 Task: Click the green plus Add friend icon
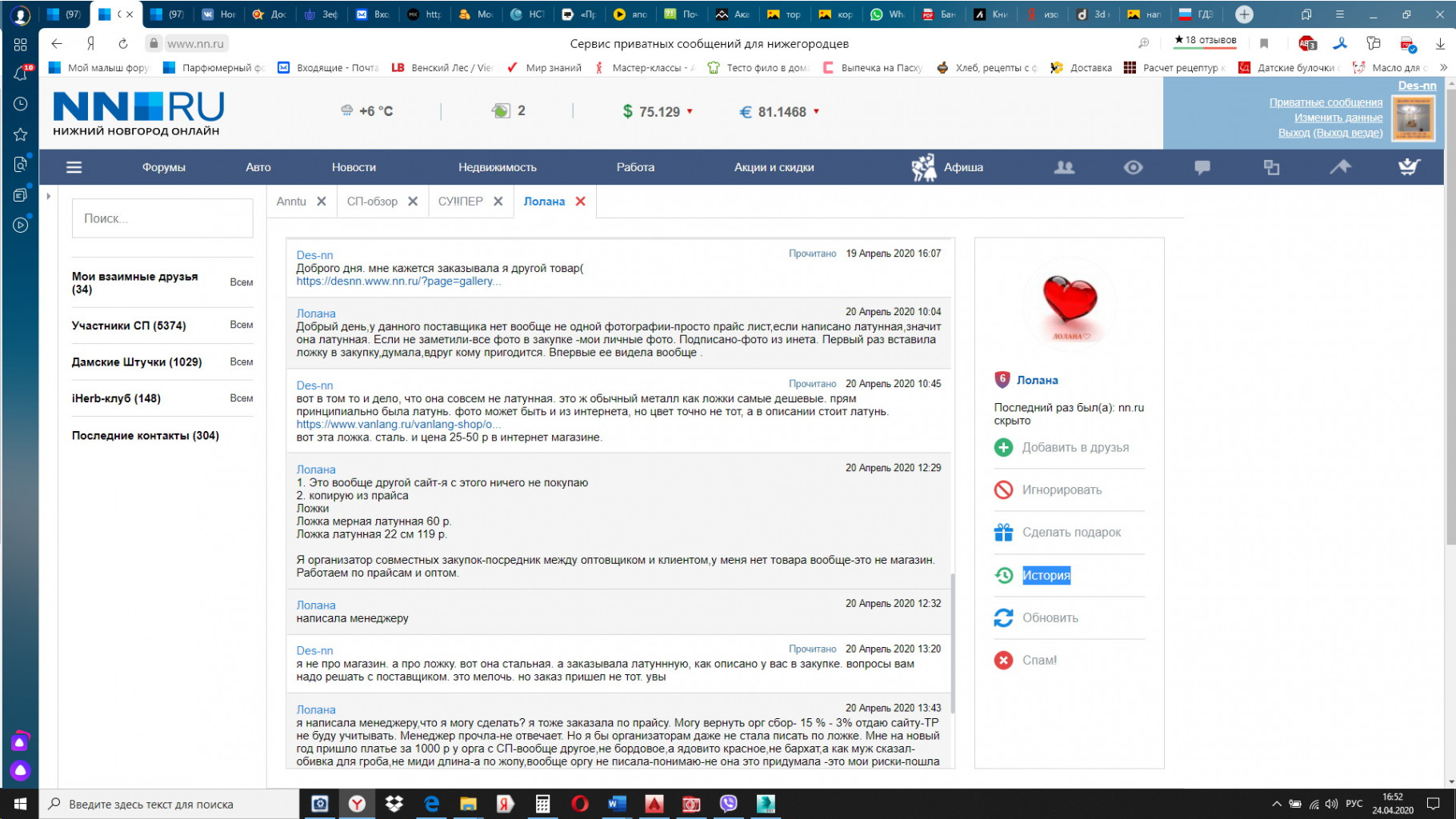point(1003,448)
